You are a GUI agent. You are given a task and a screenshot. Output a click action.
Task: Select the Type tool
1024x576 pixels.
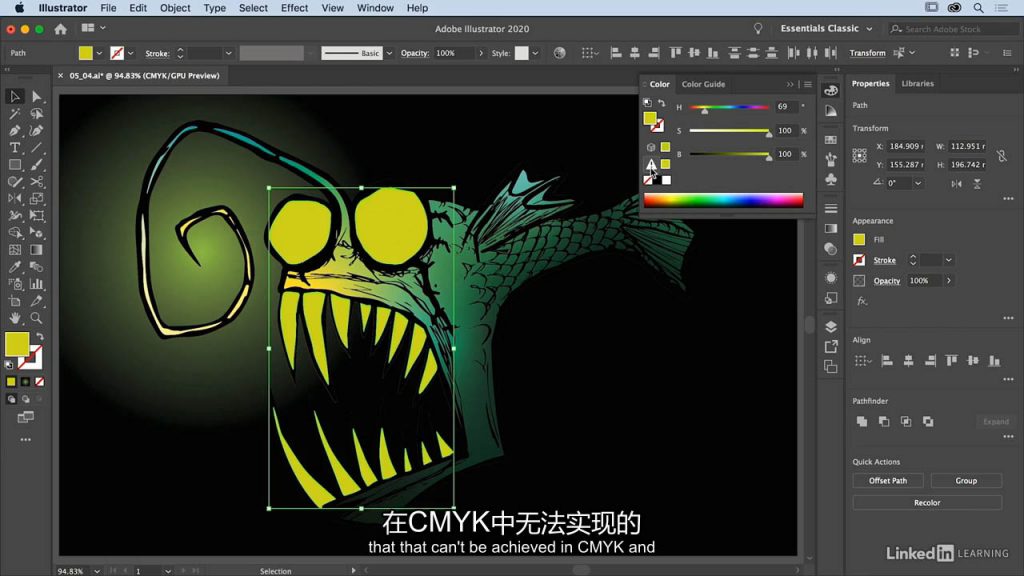(14, 148)
